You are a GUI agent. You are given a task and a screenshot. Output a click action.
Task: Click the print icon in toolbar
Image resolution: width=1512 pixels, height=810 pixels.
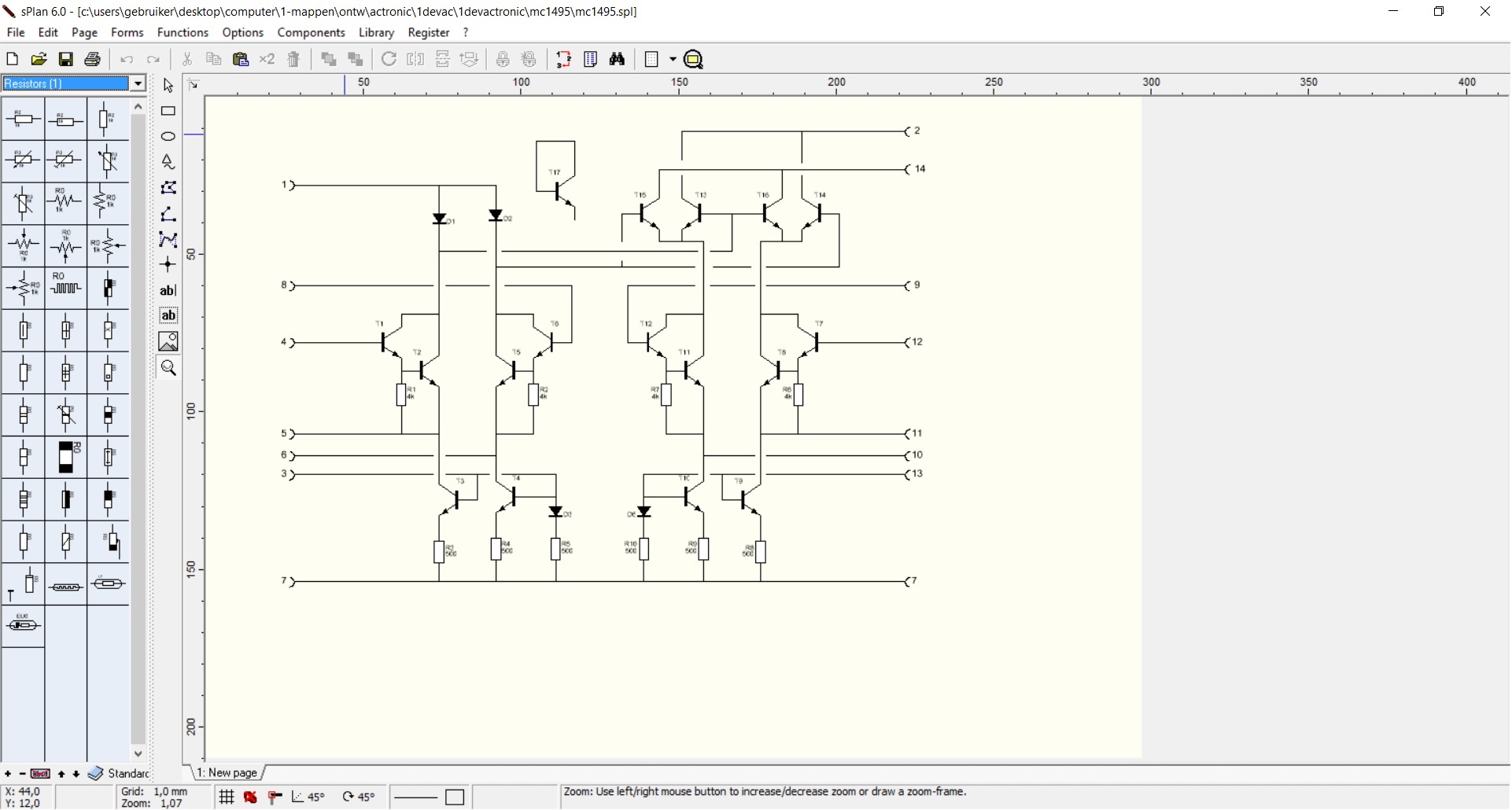pos(93,59)
